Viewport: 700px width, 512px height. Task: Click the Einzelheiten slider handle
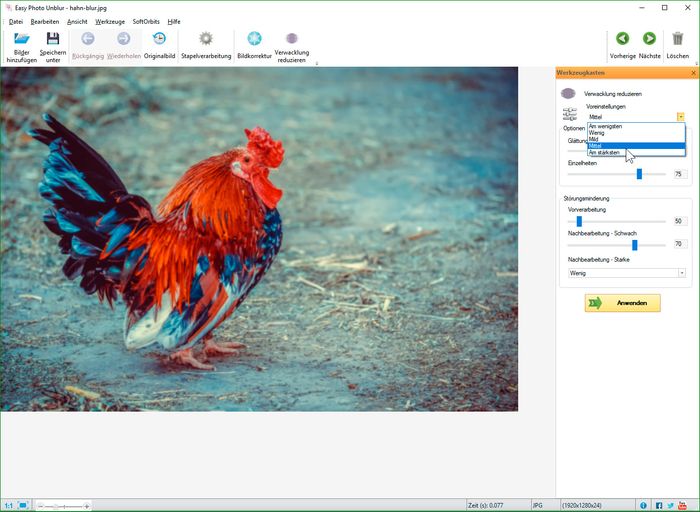639,174
